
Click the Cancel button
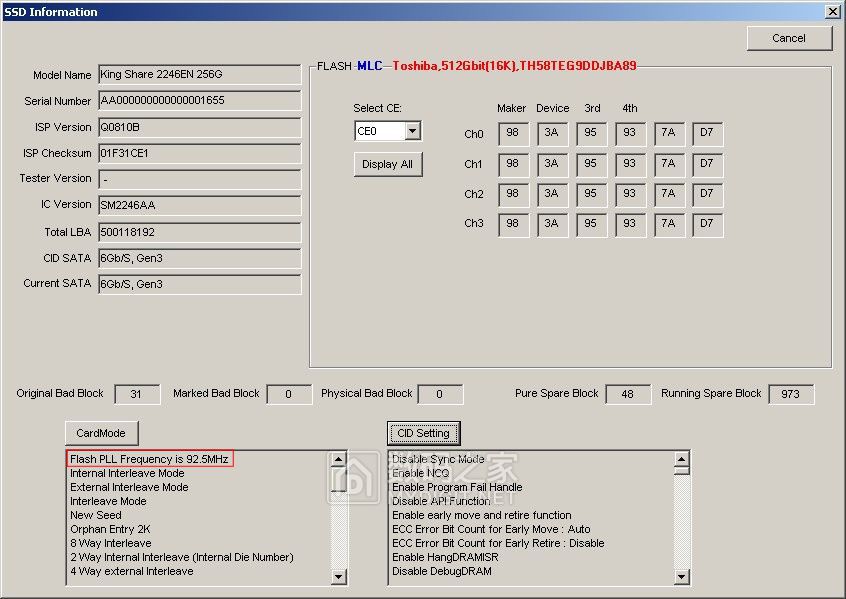click(x=789, y=38)
